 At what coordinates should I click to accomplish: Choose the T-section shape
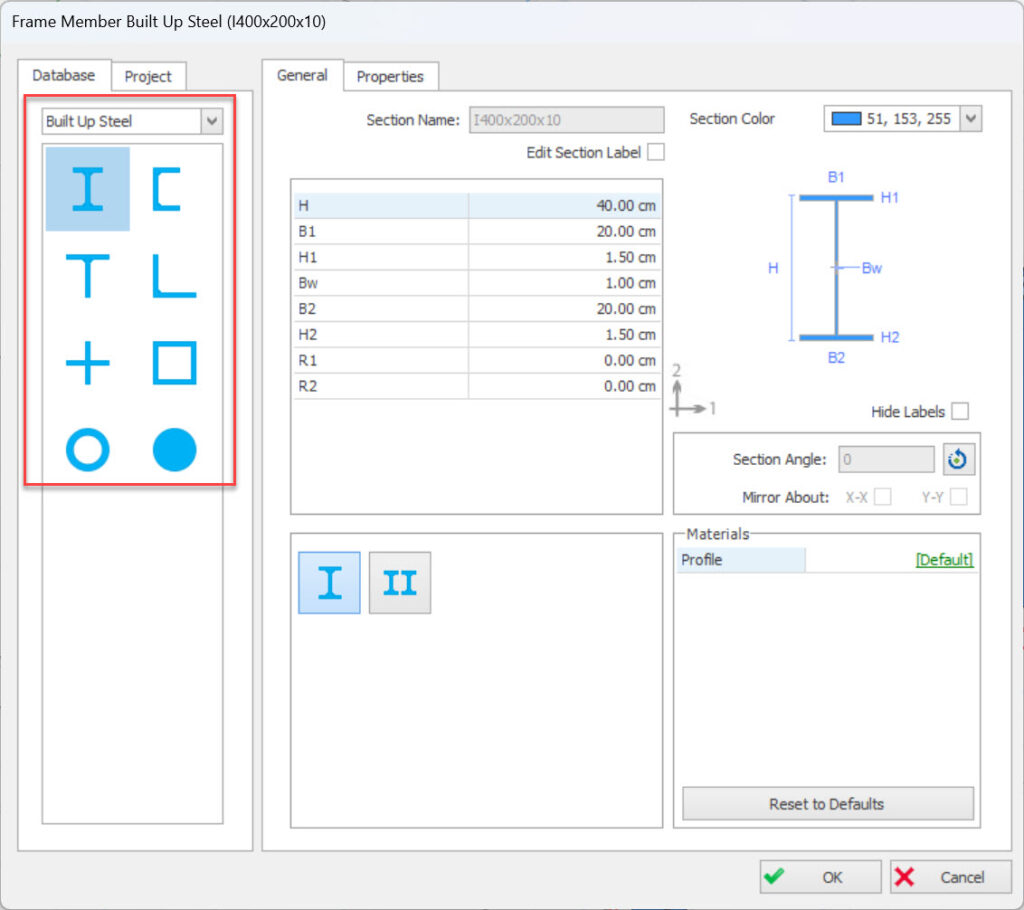(87, 275)
